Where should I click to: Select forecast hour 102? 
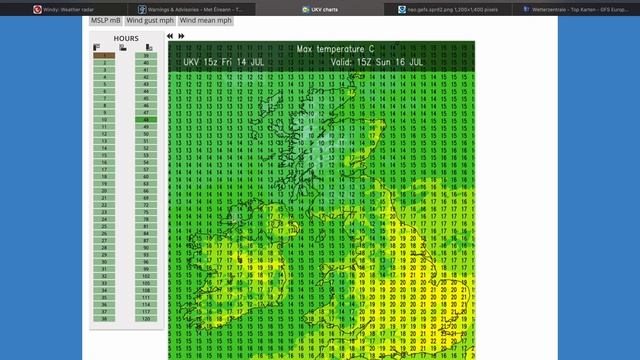click(x=146, y=276)
